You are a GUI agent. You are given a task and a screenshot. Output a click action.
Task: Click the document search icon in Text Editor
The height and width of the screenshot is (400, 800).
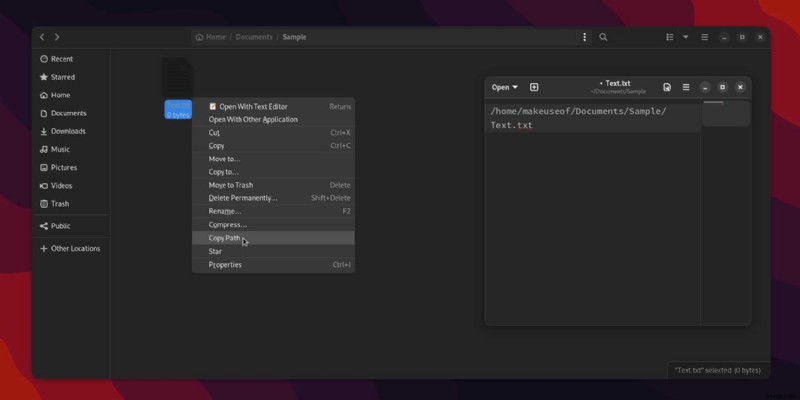[667, 87]
